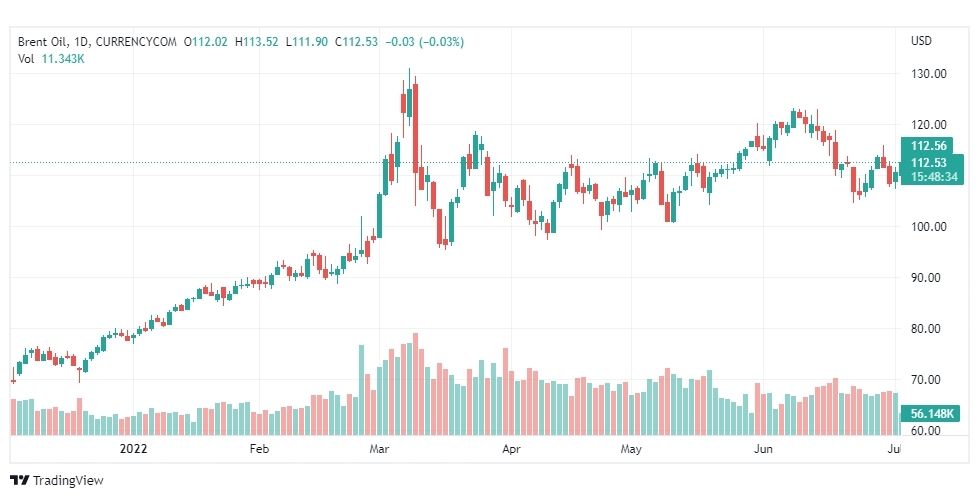Click the 2022 time axis marker
Screen dimensions: 979x498
coord(133,450)
